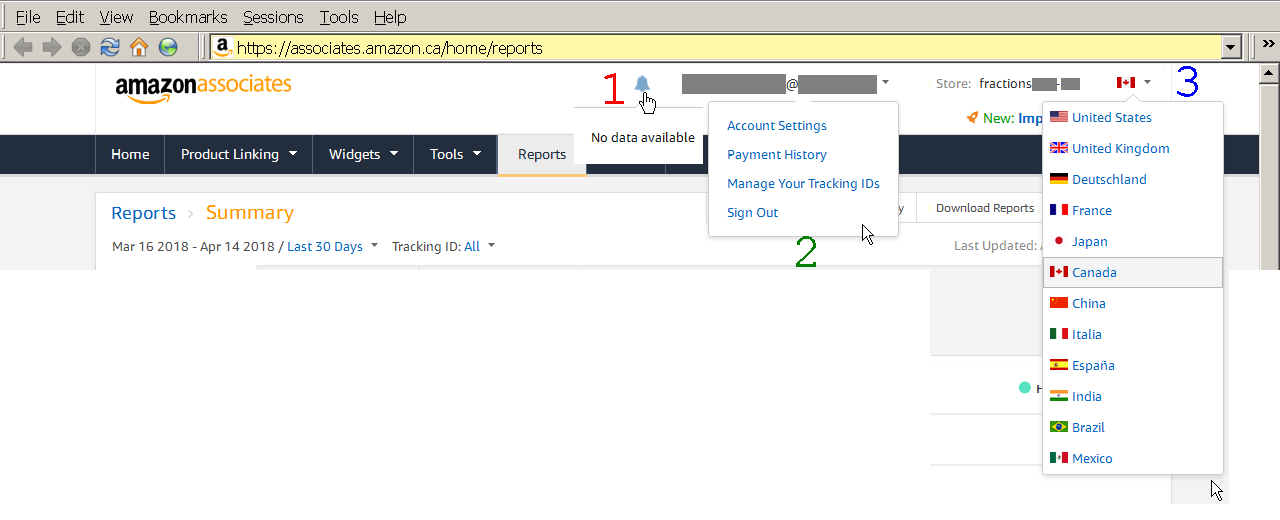Screen dimensions: 1280x520
Task: Open the Bookmarks menu
Action: coord(188,17)
